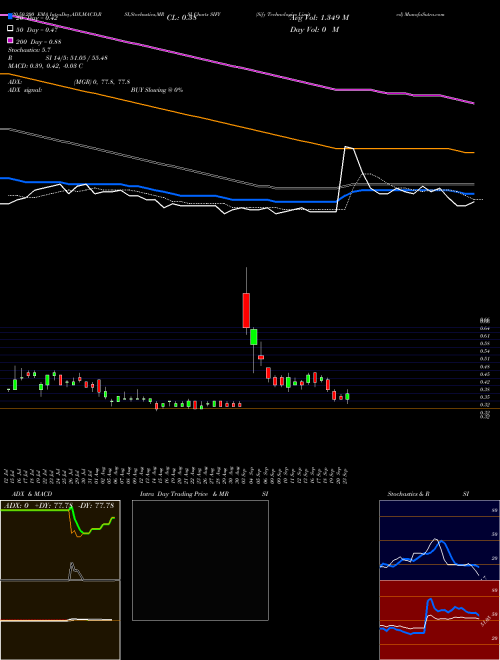Click the tall red spike candlestick
The image size is (500, 660).
[246, 310]
